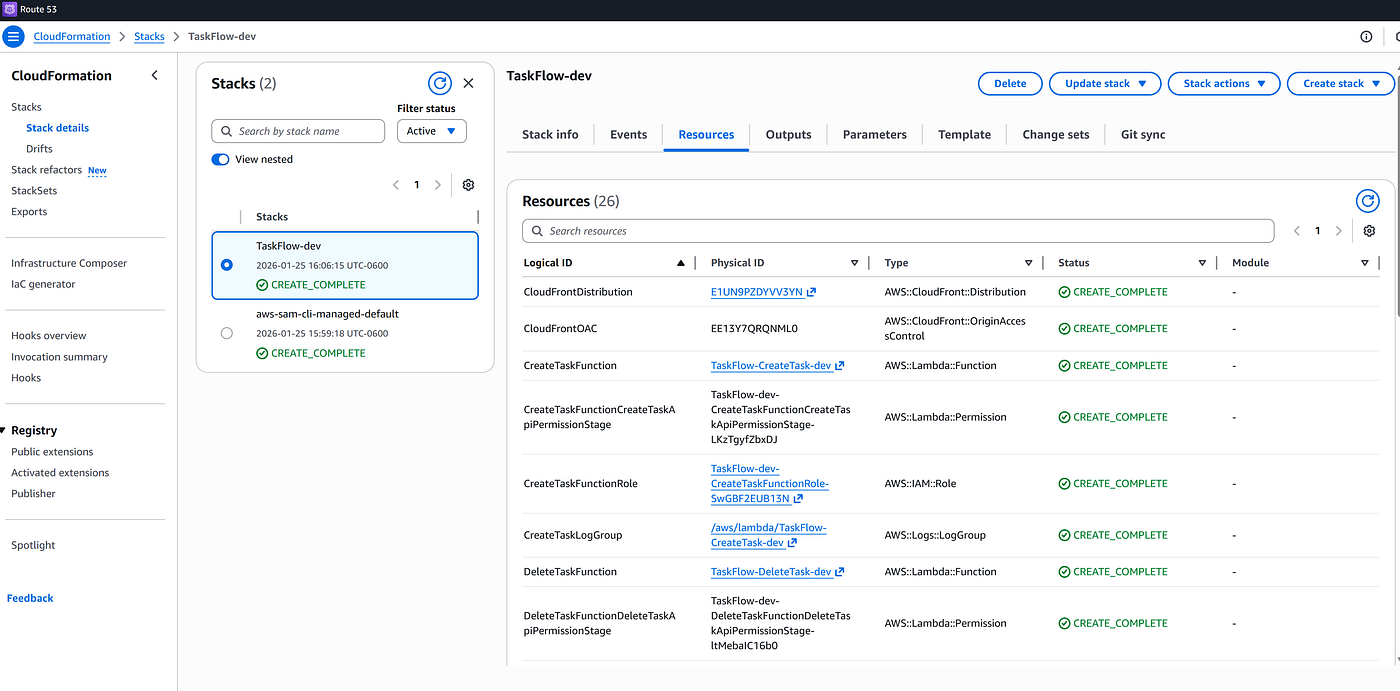This screenshot has height=691, width=1400.
Task: Open the TaskFlow-CreateTask-dev link
Action: [x=771, y=366]
